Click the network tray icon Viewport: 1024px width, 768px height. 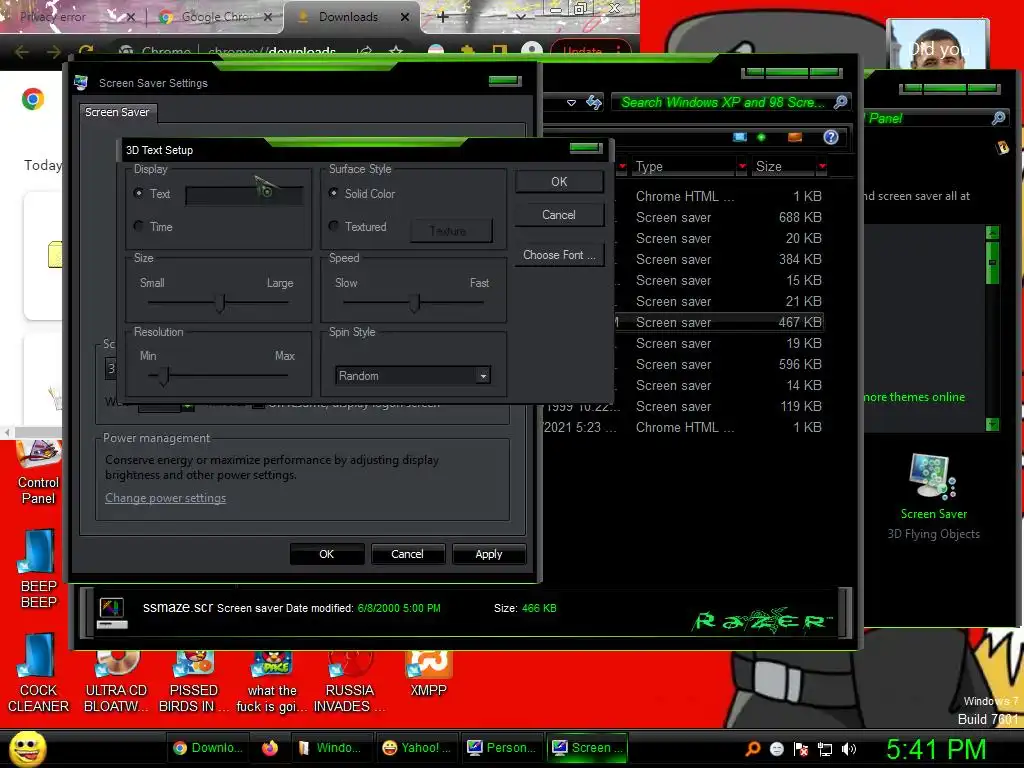click(825, 749)
